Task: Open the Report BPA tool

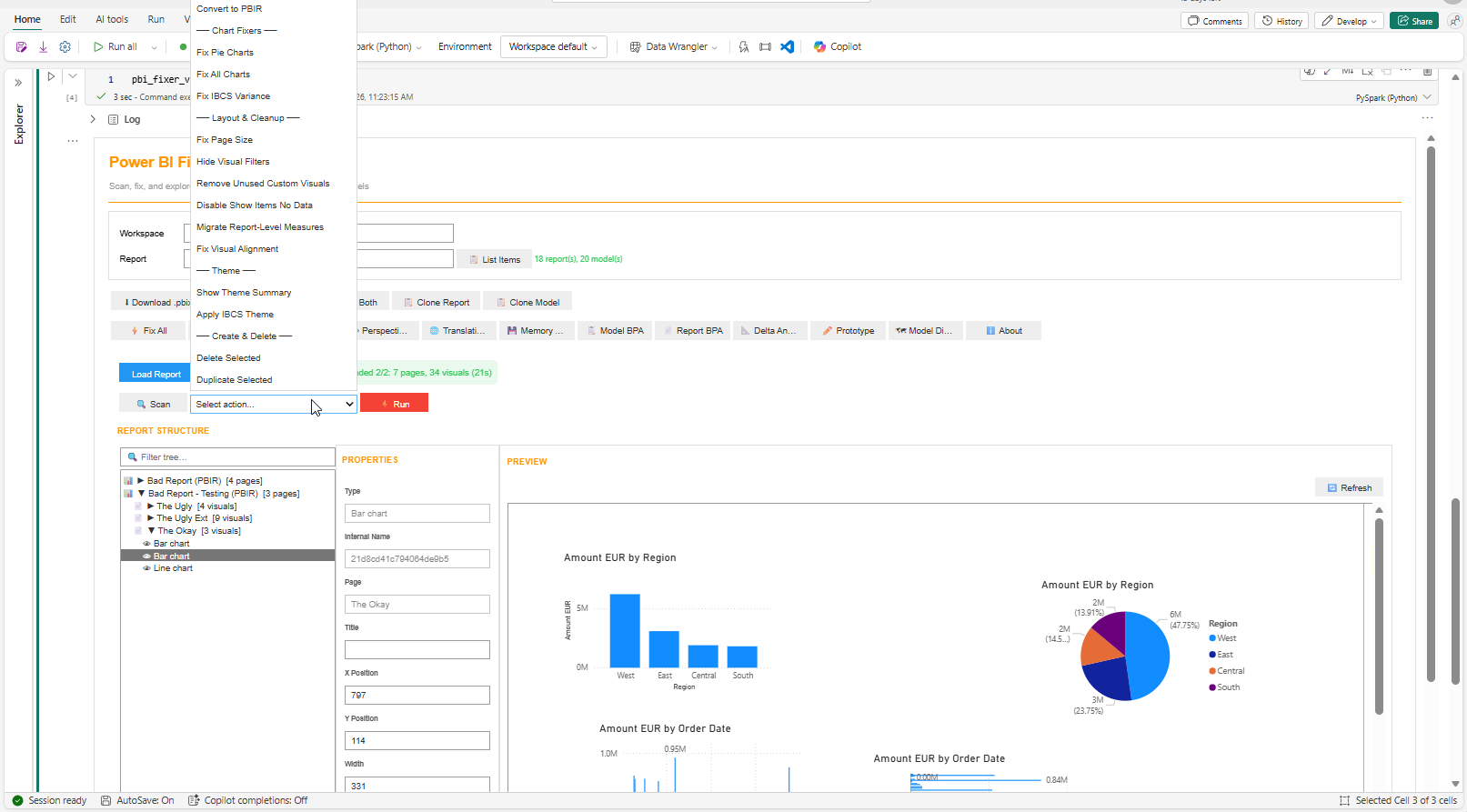Action: 692,331
